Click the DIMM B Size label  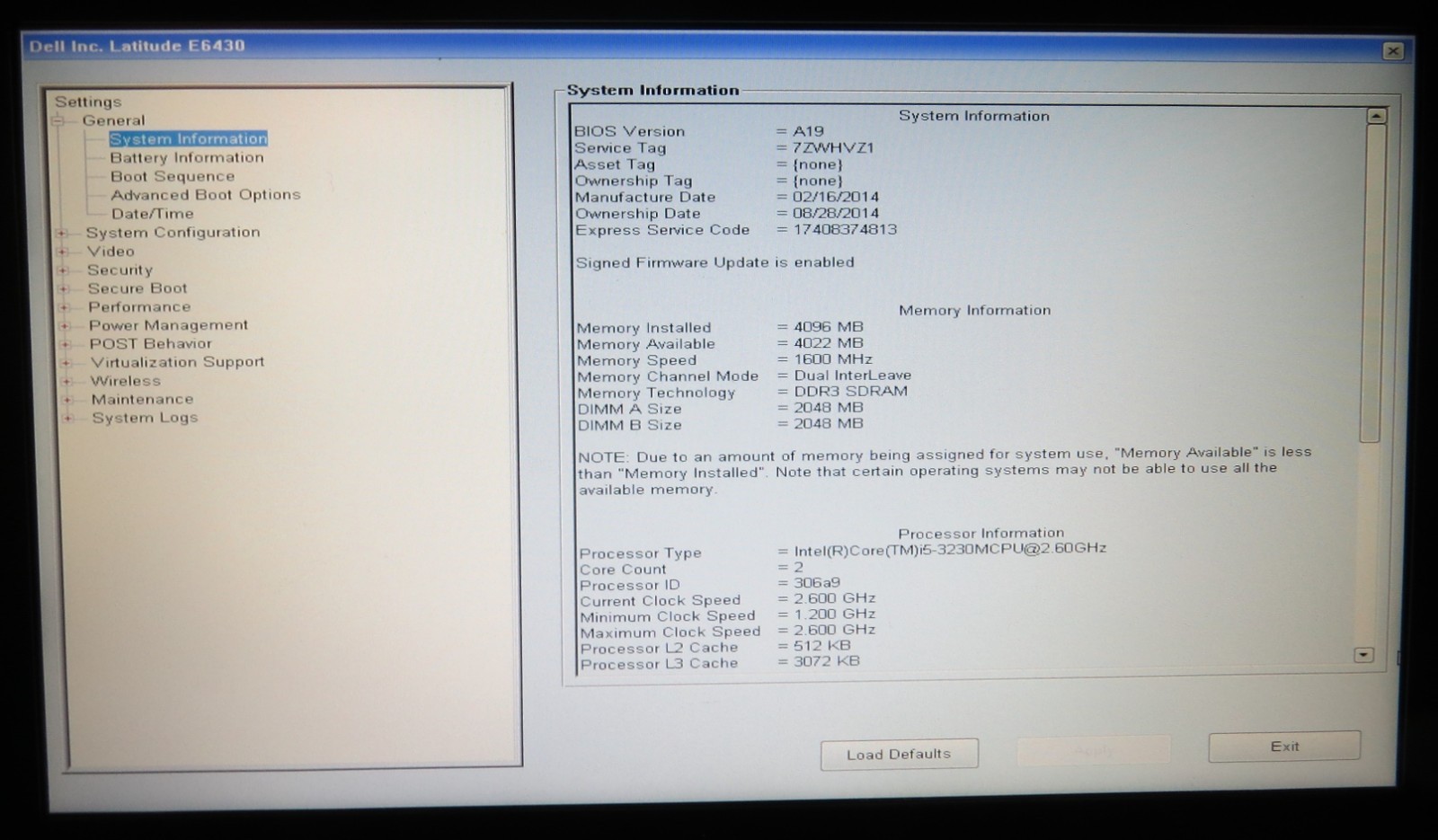[629, 425]
